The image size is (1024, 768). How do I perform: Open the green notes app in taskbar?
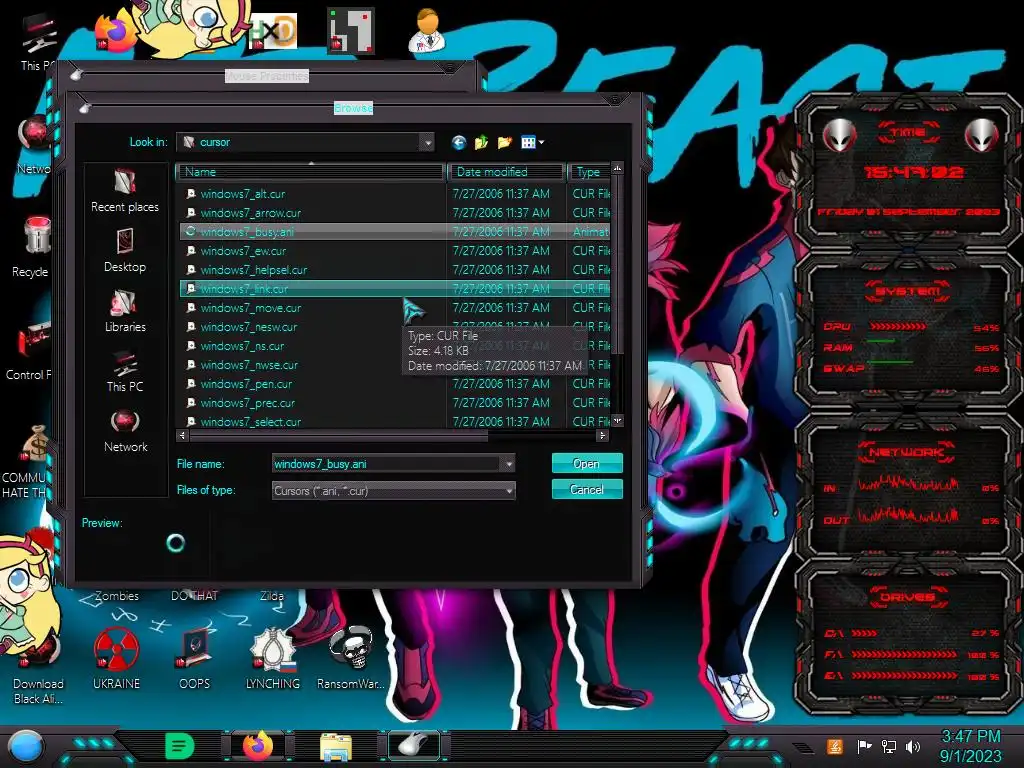tap(180, 746)
